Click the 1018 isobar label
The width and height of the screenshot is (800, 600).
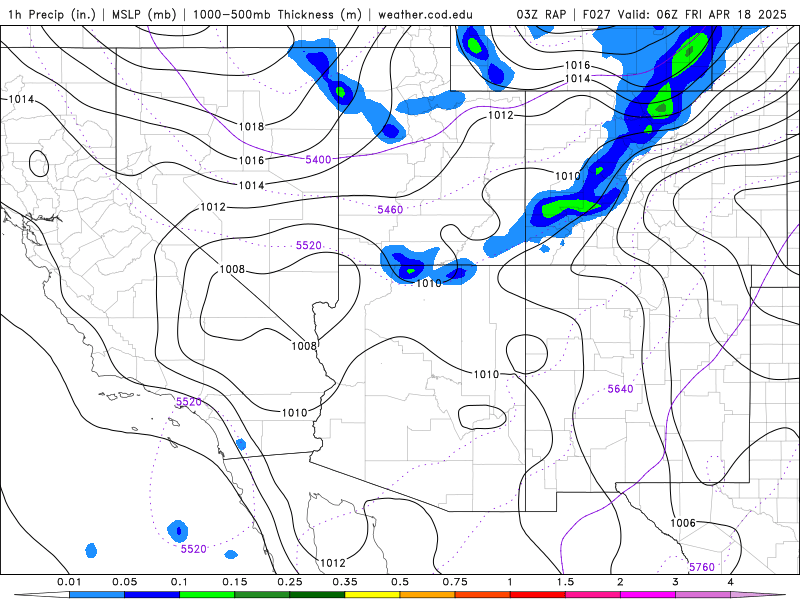click(252, 127)
